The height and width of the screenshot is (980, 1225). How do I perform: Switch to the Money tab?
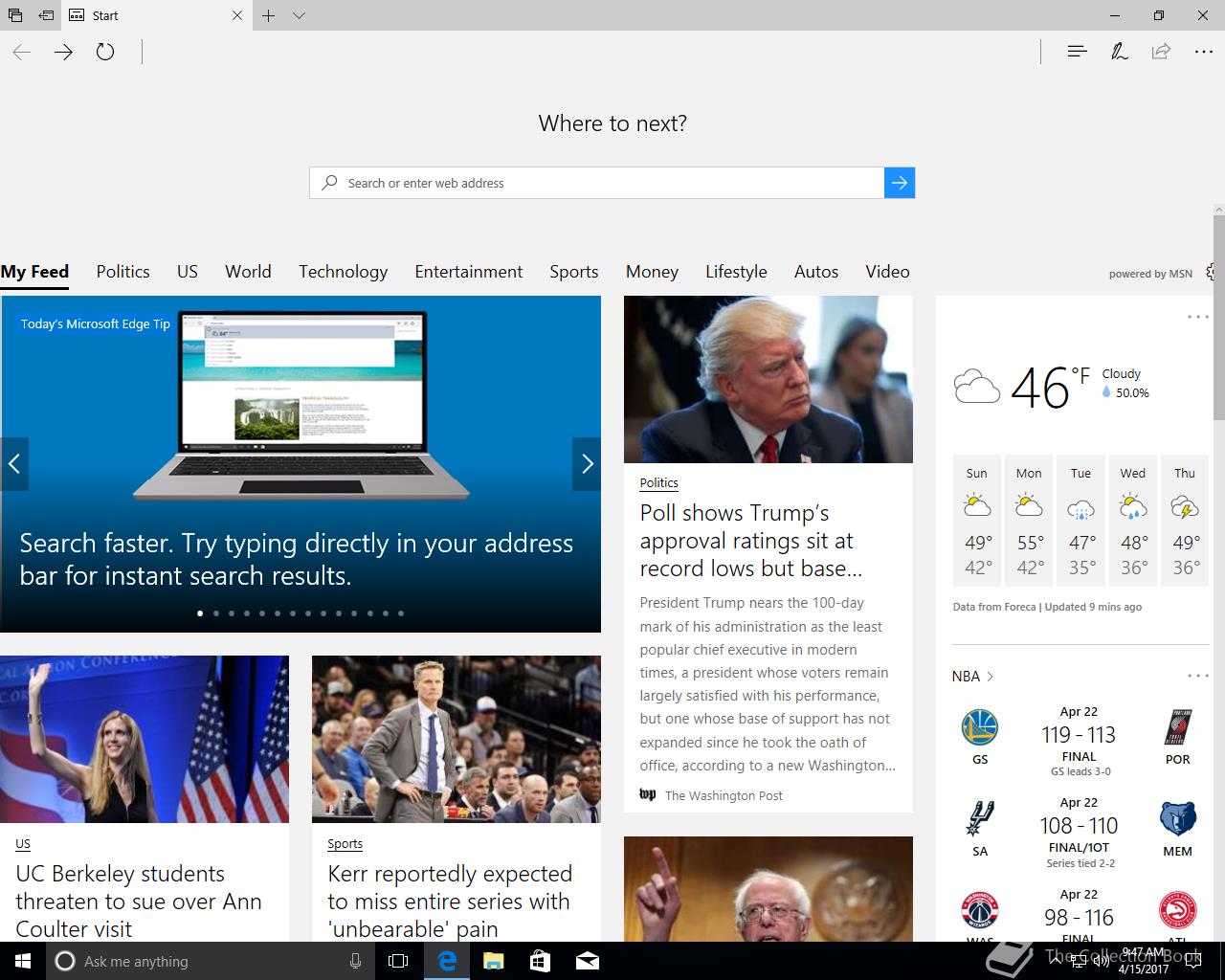point(652,272)
